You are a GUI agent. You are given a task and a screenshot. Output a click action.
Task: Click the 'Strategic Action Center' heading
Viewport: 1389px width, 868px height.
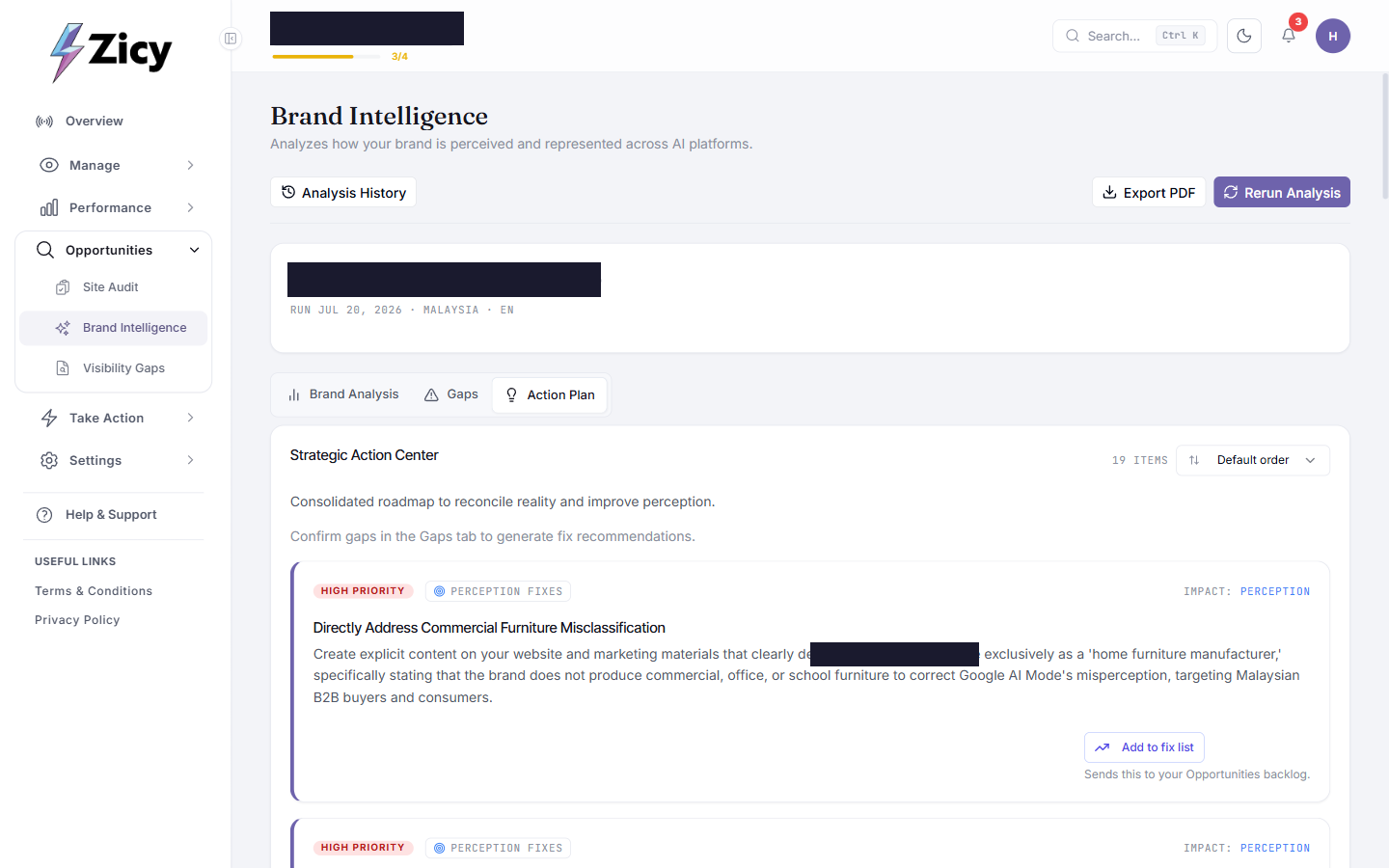365,455
